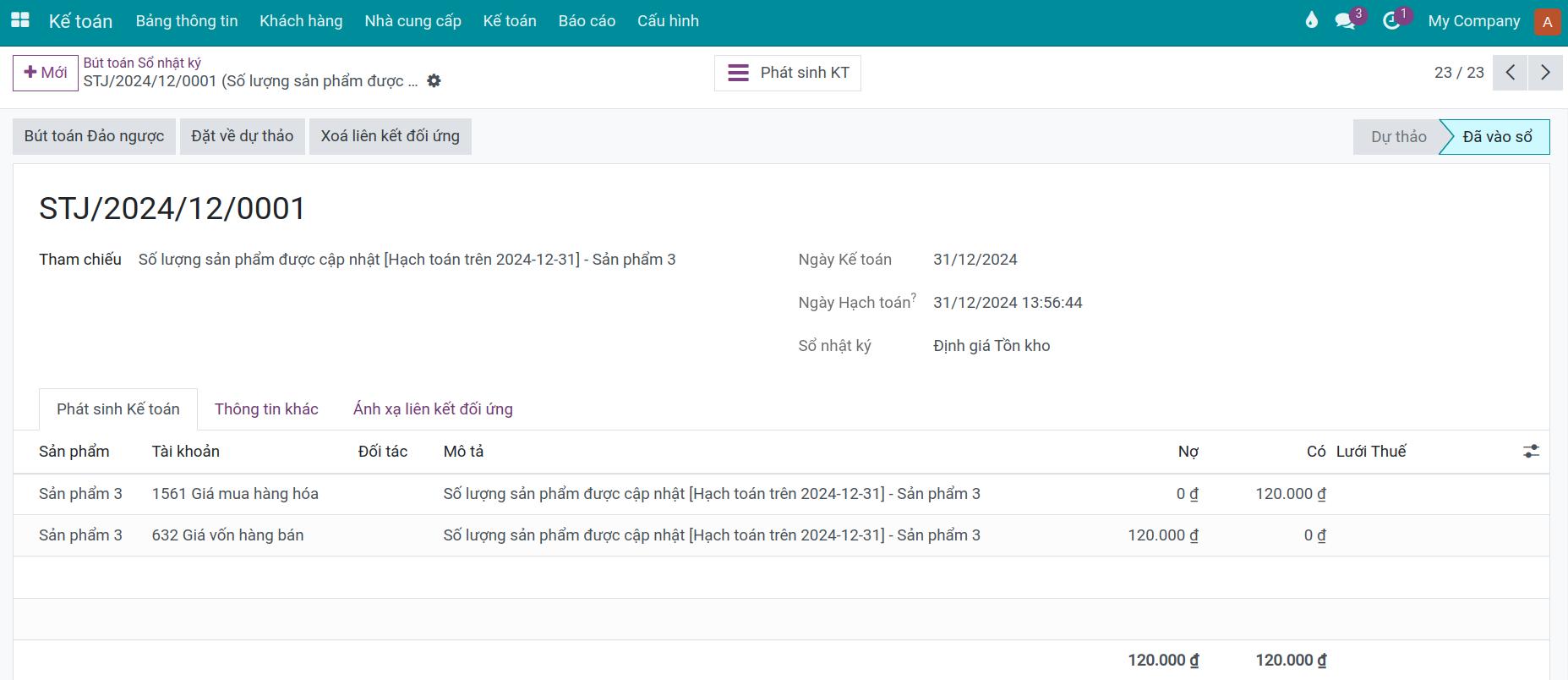Click the Ngày Kế toán value 31/12/2024
Viewport: 1568px width, 680px height.
click(975, 260)
